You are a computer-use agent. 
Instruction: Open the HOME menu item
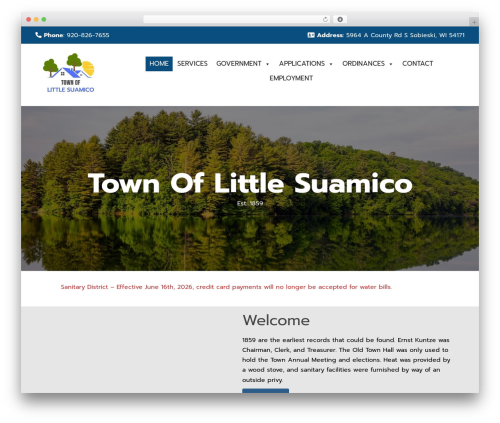[x=159, y=64]
